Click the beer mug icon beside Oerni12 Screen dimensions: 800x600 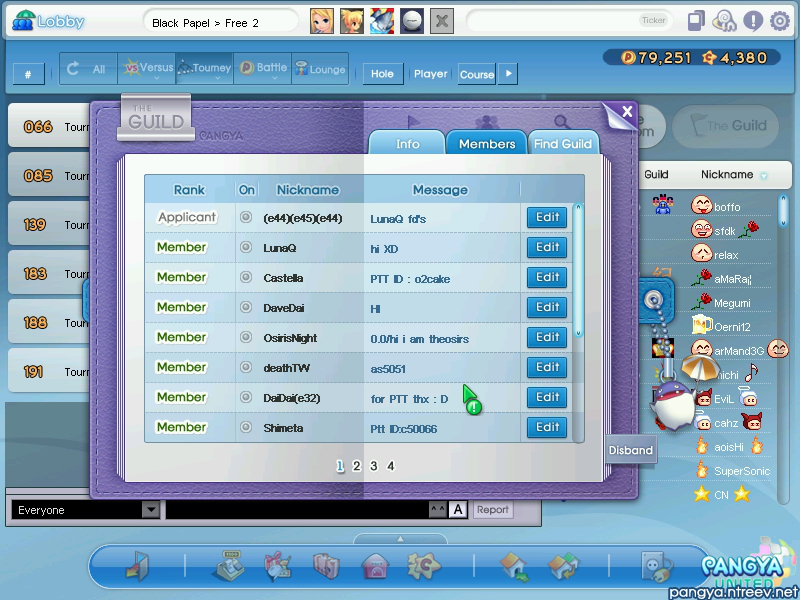[702, 324]
